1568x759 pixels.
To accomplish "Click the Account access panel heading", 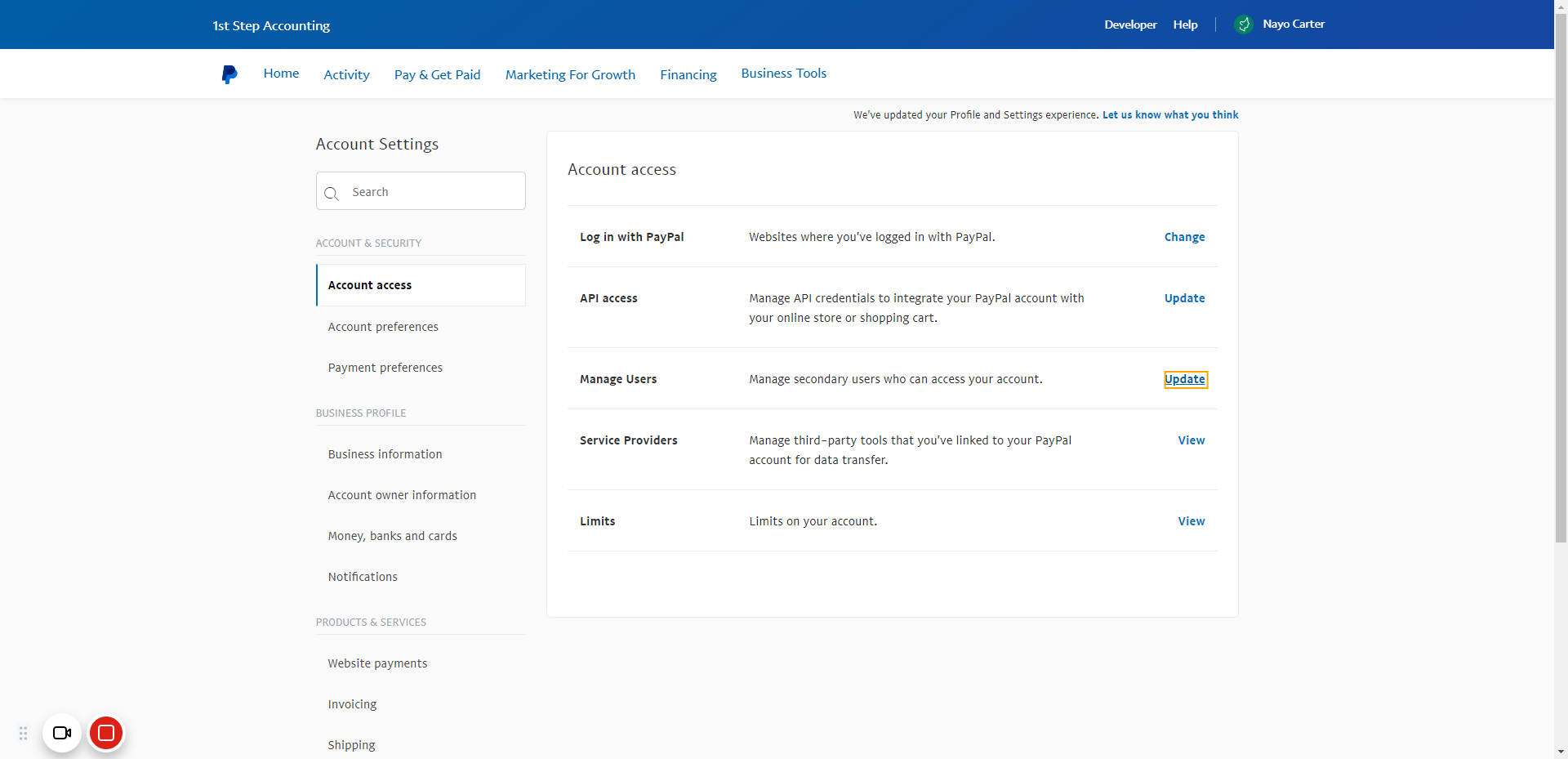I will (621, 170).
